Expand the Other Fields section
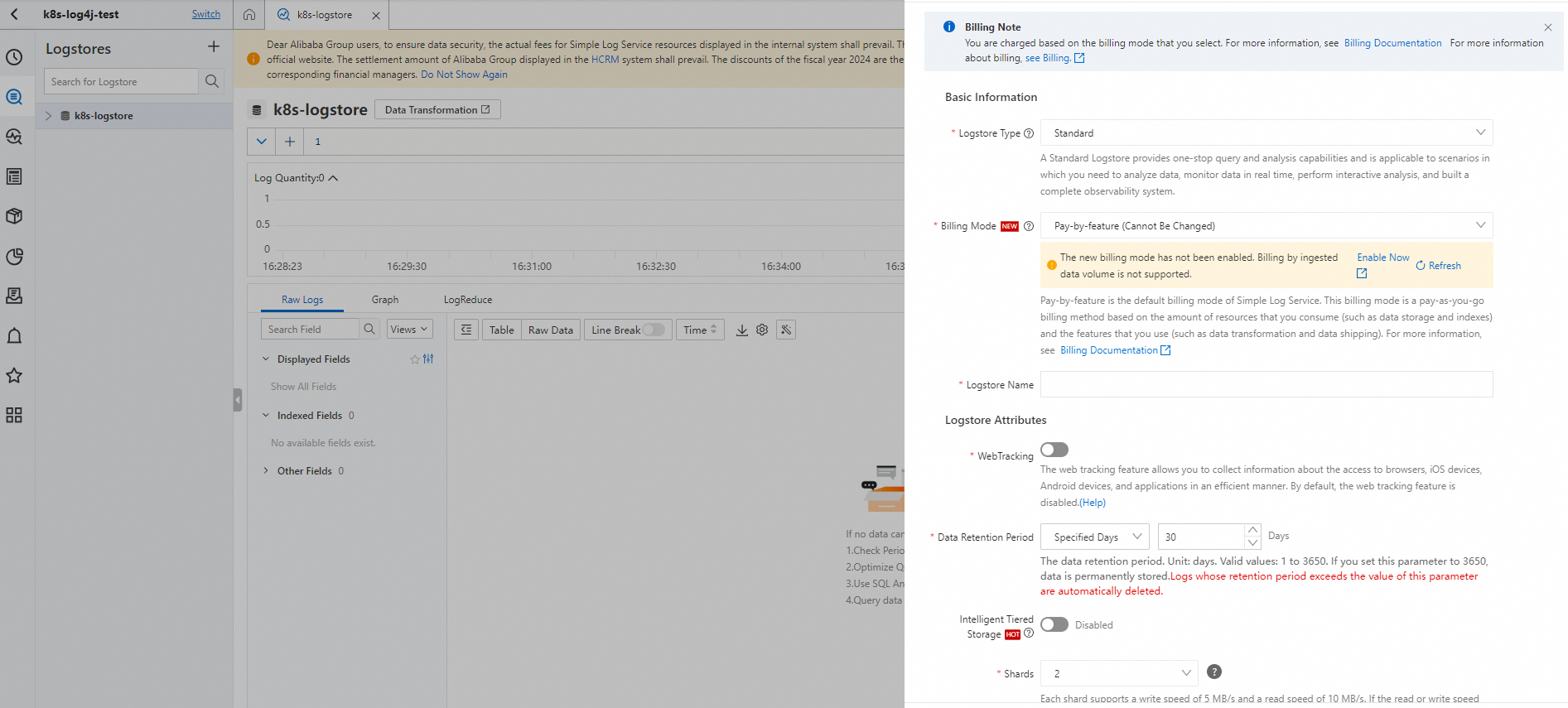This screenshot has width=1568, height=708. [266, 471]
